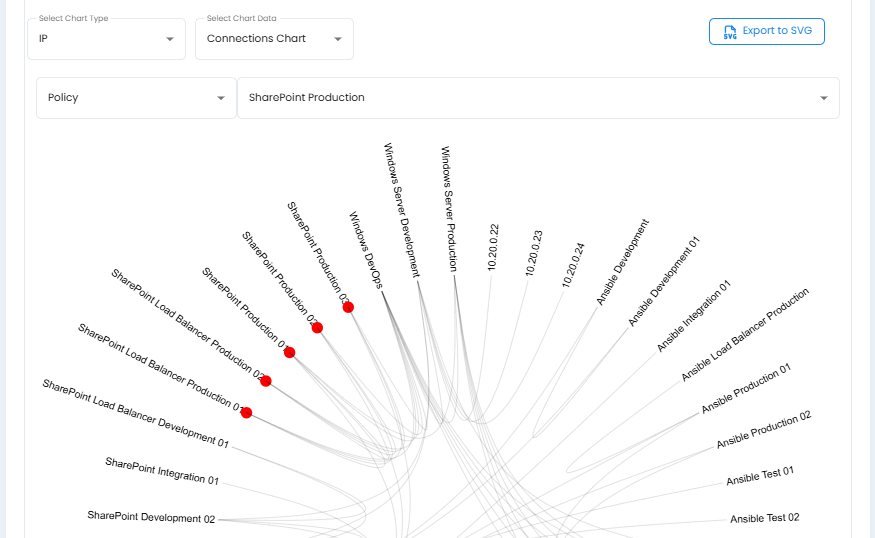Screen dimensions: 875x538
Task: Open the SharePoint Production policy selector
Action: click(537, 98)
